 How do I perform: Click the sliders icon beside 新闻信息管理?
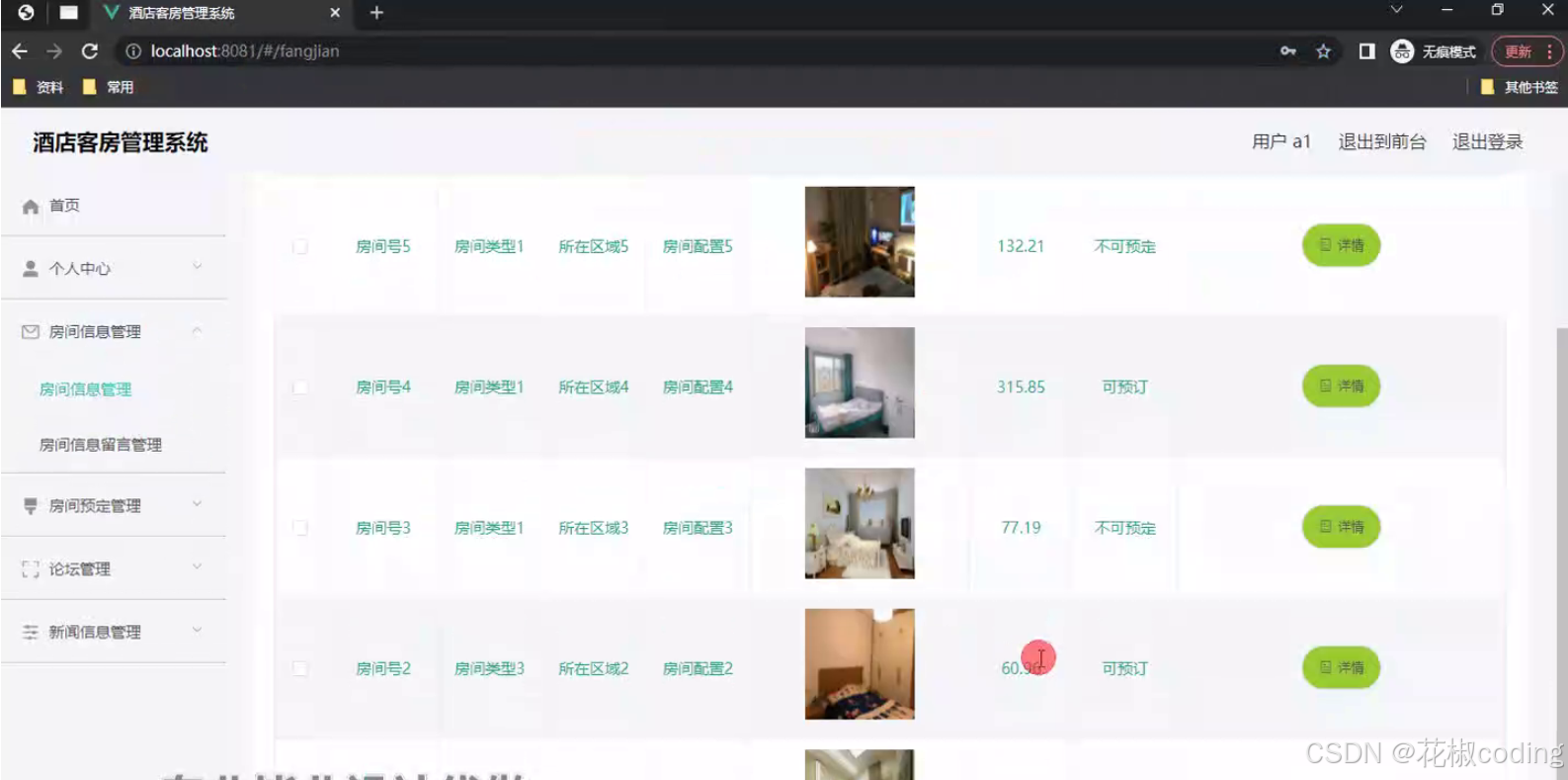click(31, 632)
